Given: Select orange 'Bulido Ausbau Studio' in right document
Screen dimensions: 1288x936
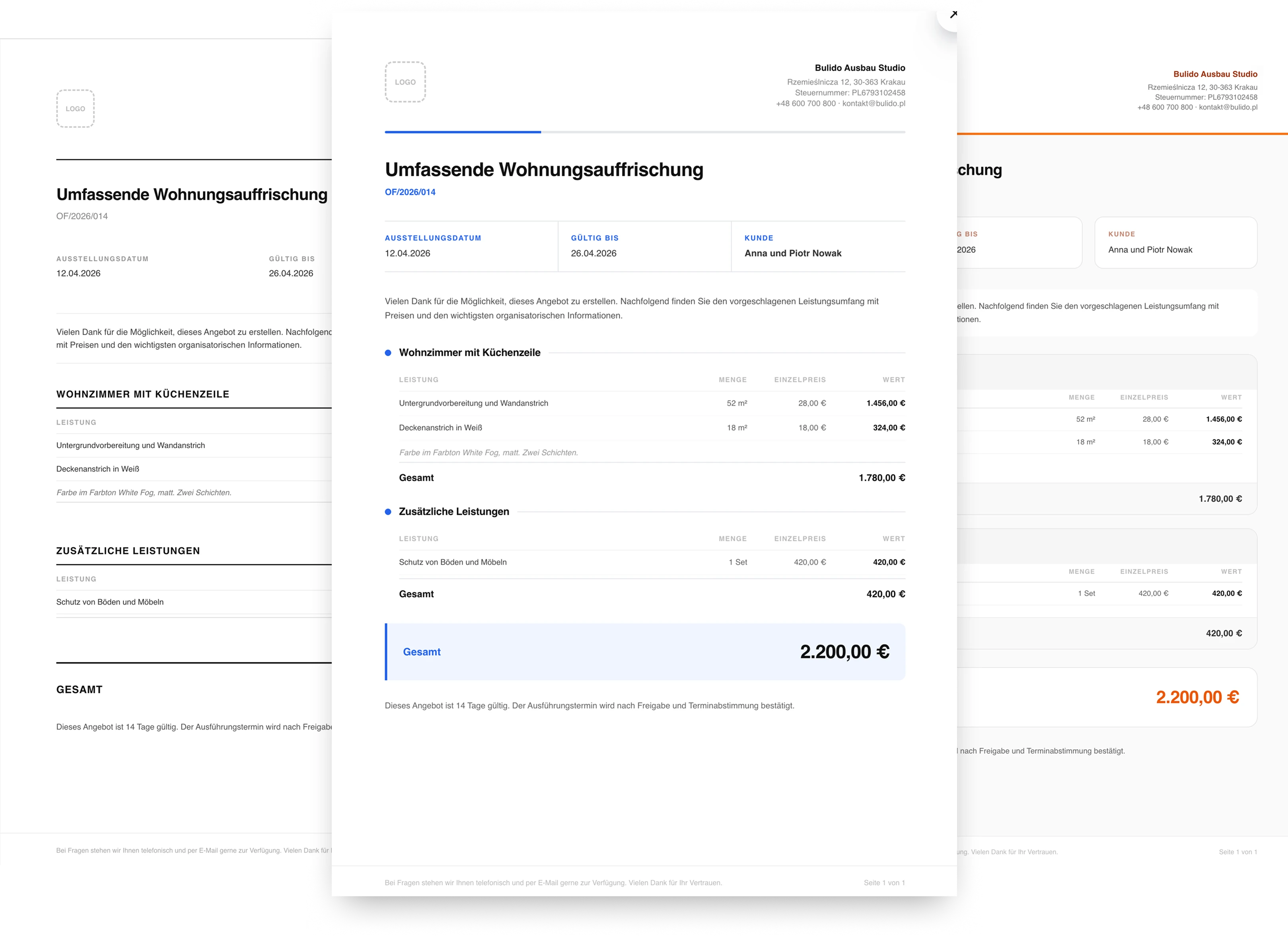Looking at the screenshot, I should tap(1215, 74).
